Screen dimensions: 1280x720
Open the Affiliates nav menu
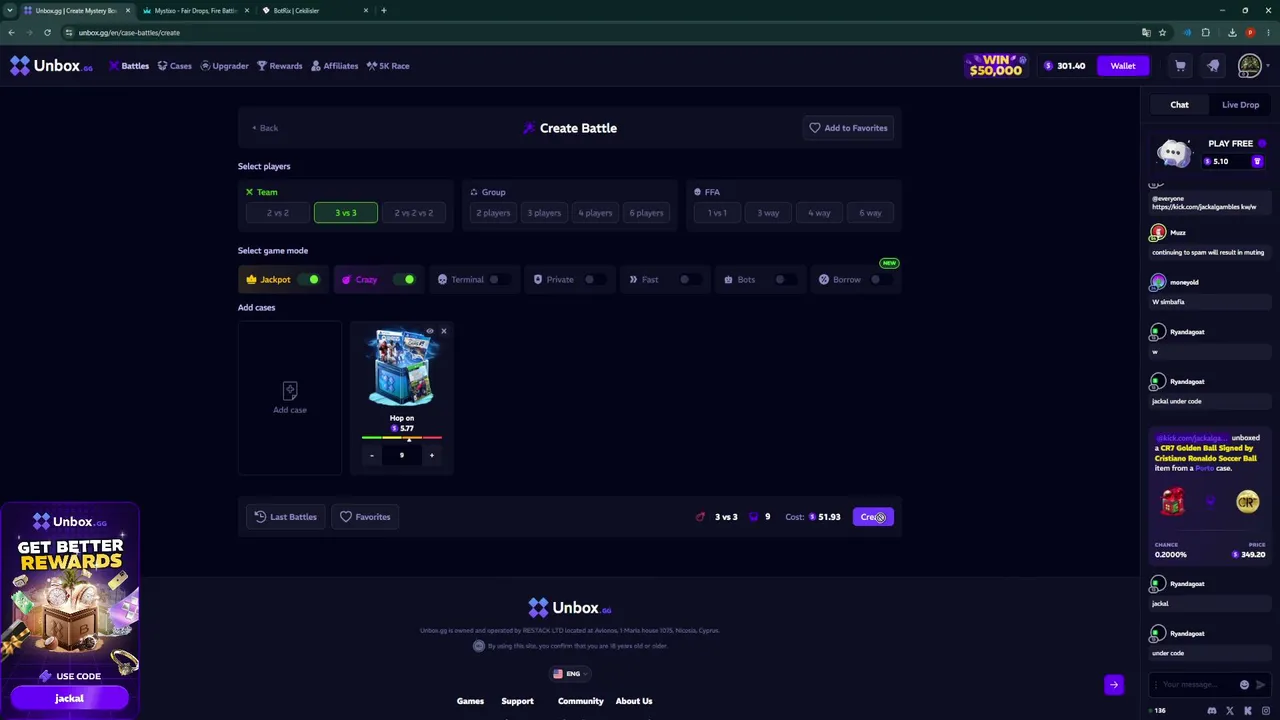[x=334, y=66]
